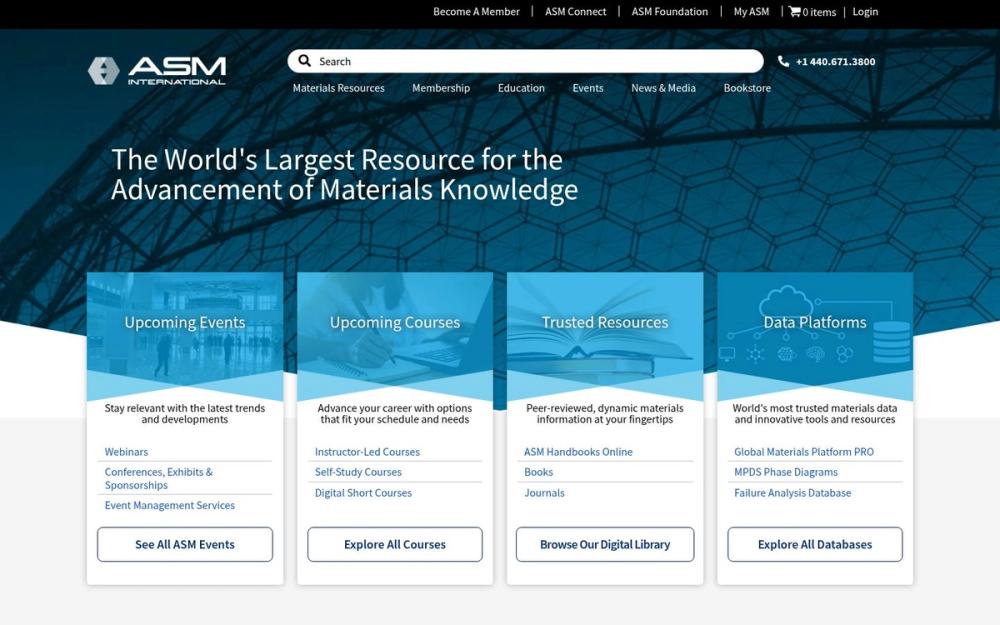Click the Trusted Resources card image
Viewport: 1000px width, 625px height.
(x=605, y=337)
